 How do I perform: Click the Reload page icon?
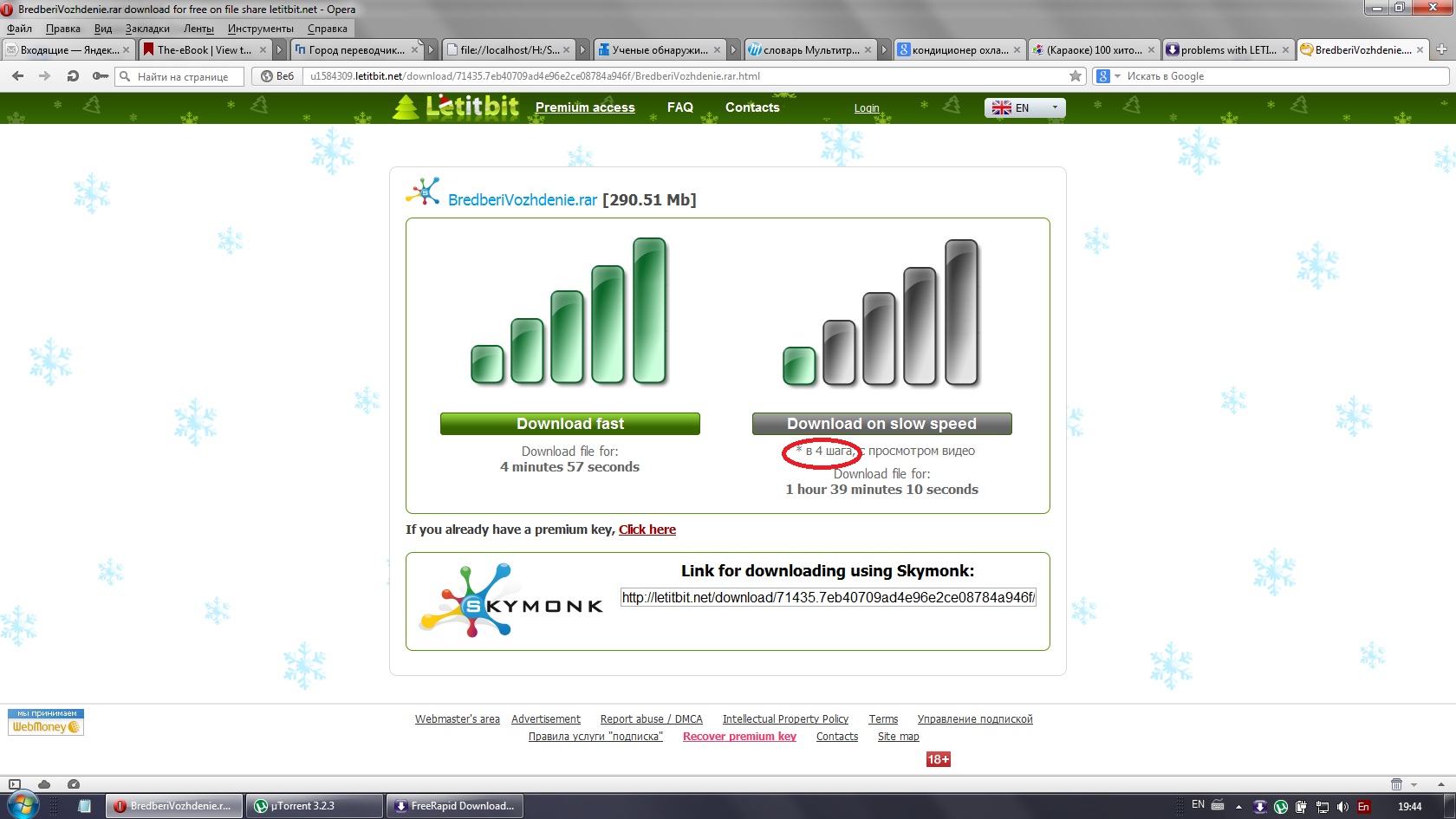click(x=73, y=76)
